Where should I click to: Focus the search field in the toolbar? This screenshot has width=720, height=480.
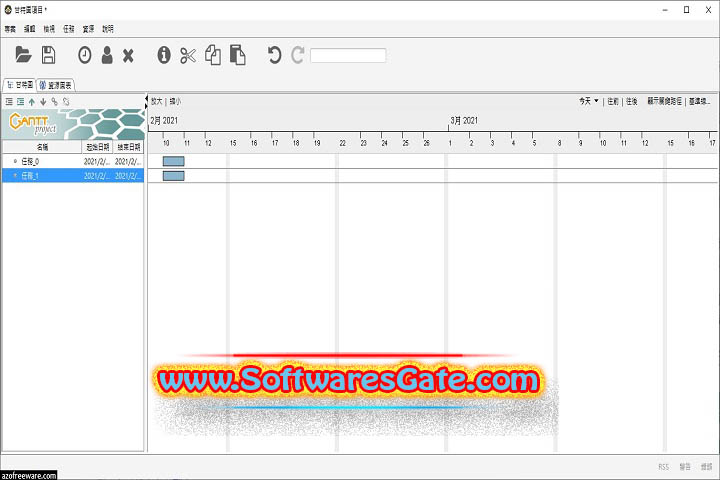coord(348,56)
